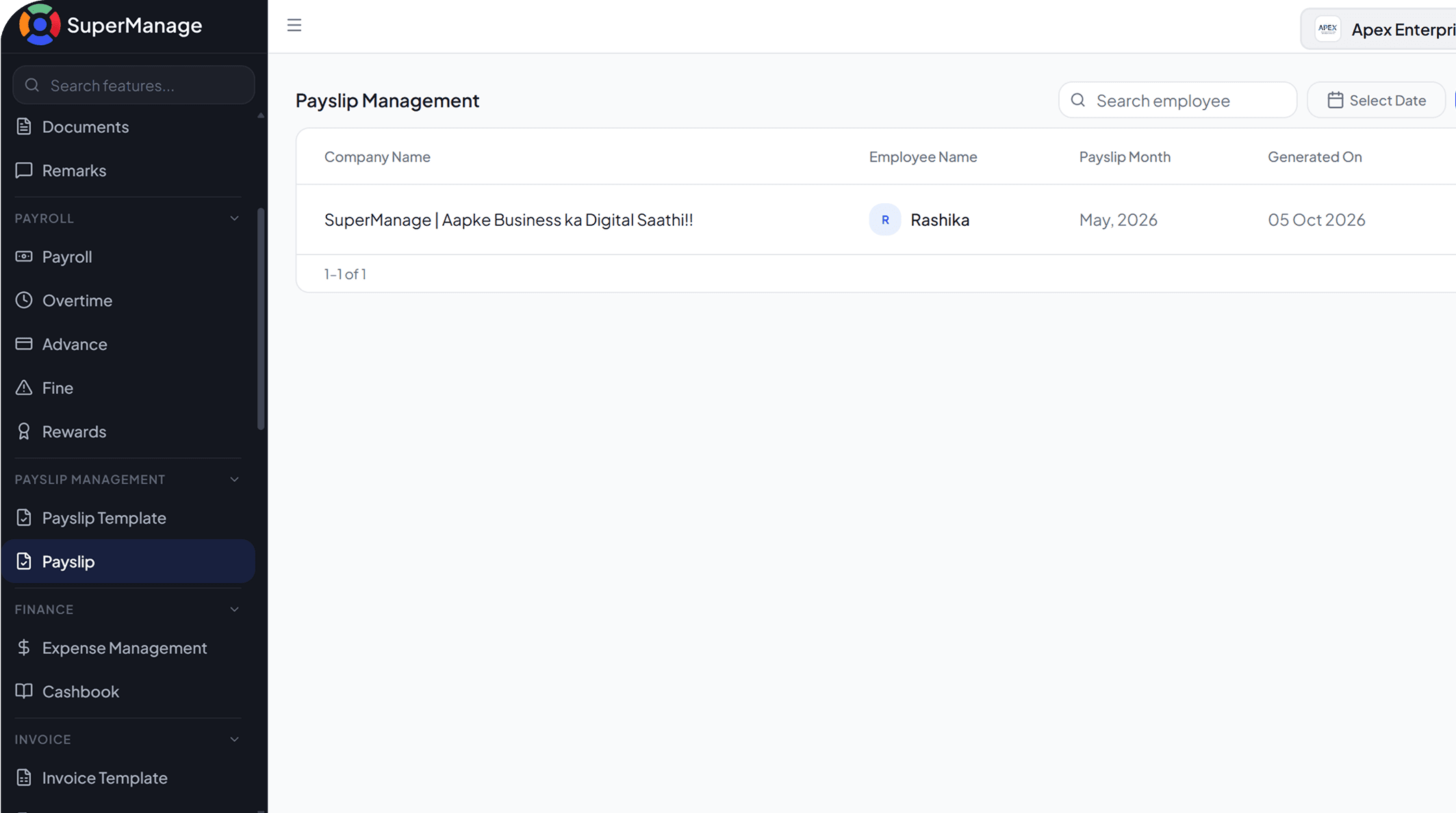Collapse the FINANCE section chevron
The image size is (1456, 813).
tap(235, 610)
